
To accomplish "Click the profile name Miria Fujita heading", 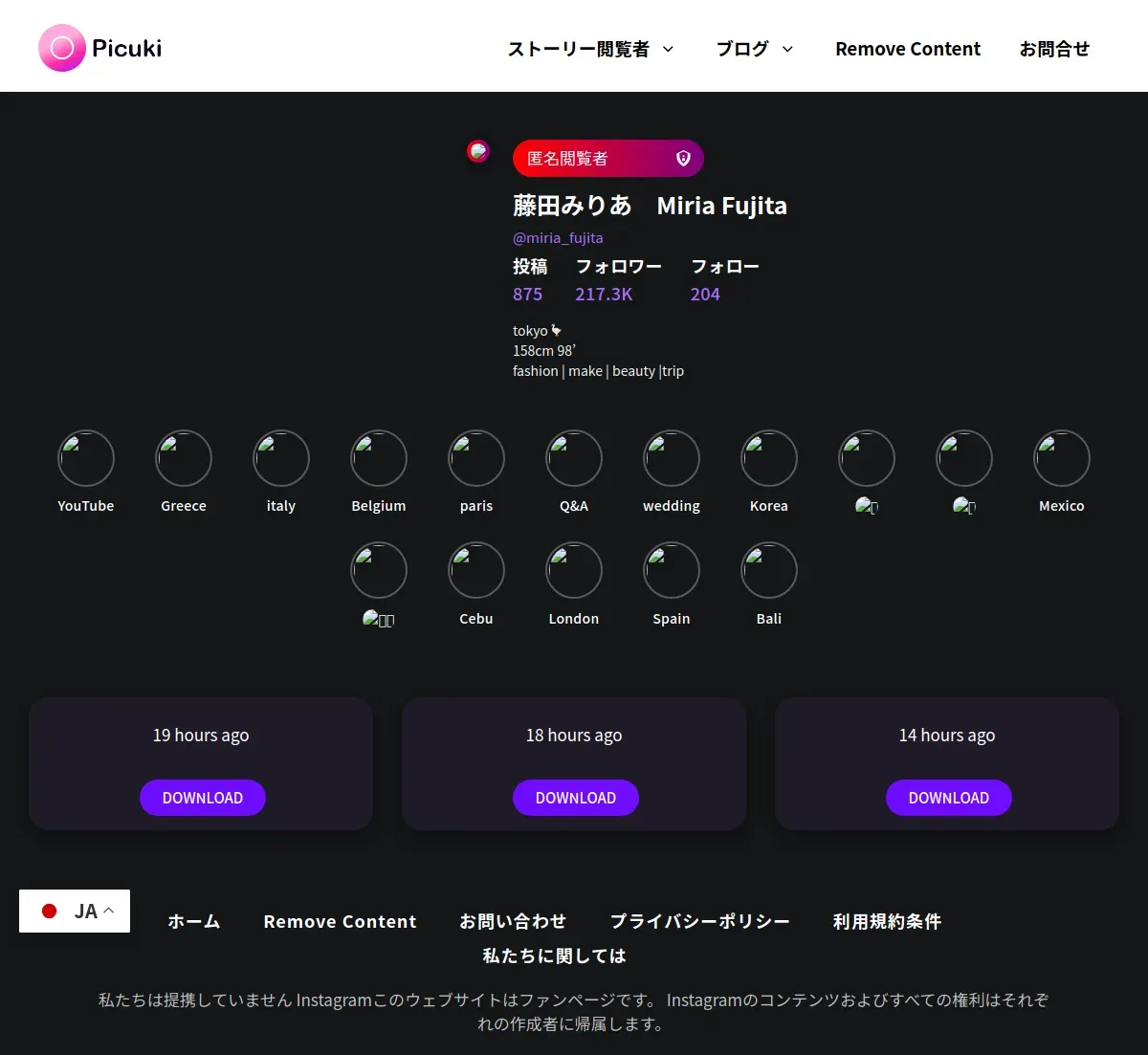I will click(650, 206).
